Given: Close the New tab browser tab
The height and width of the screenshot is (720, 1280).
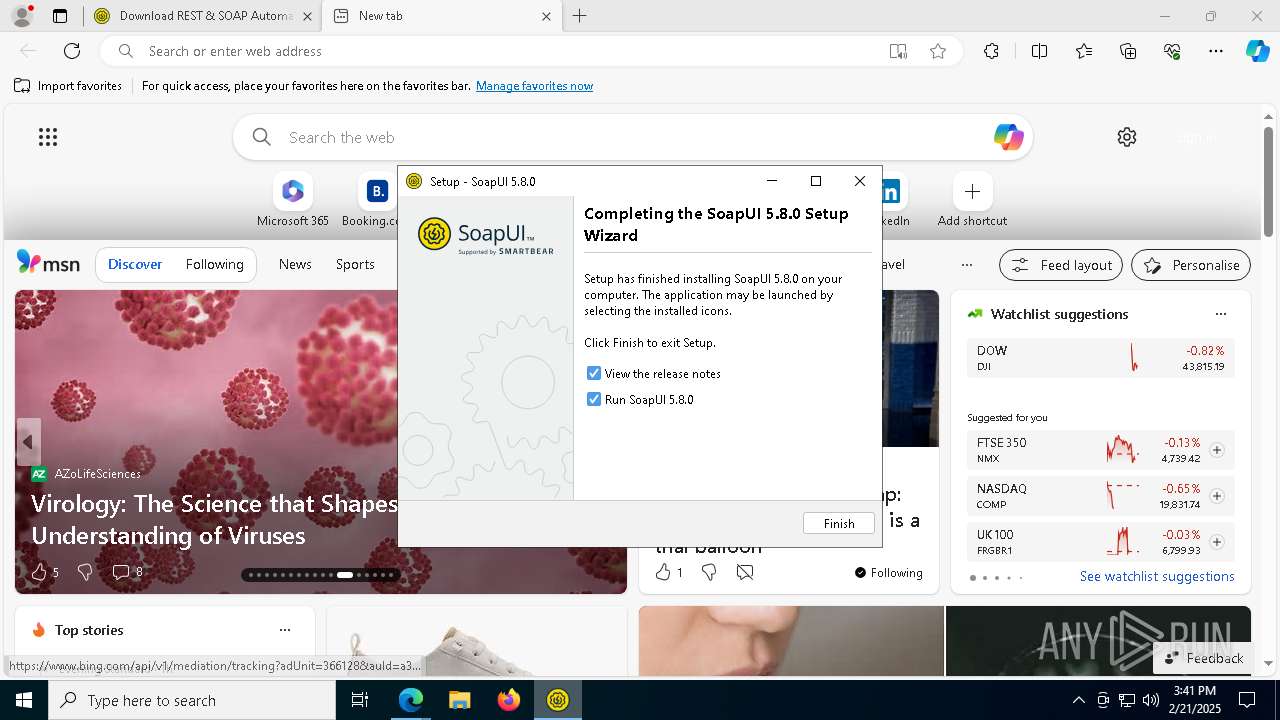Looking at the screenshot, I should [x=546, y=16].
